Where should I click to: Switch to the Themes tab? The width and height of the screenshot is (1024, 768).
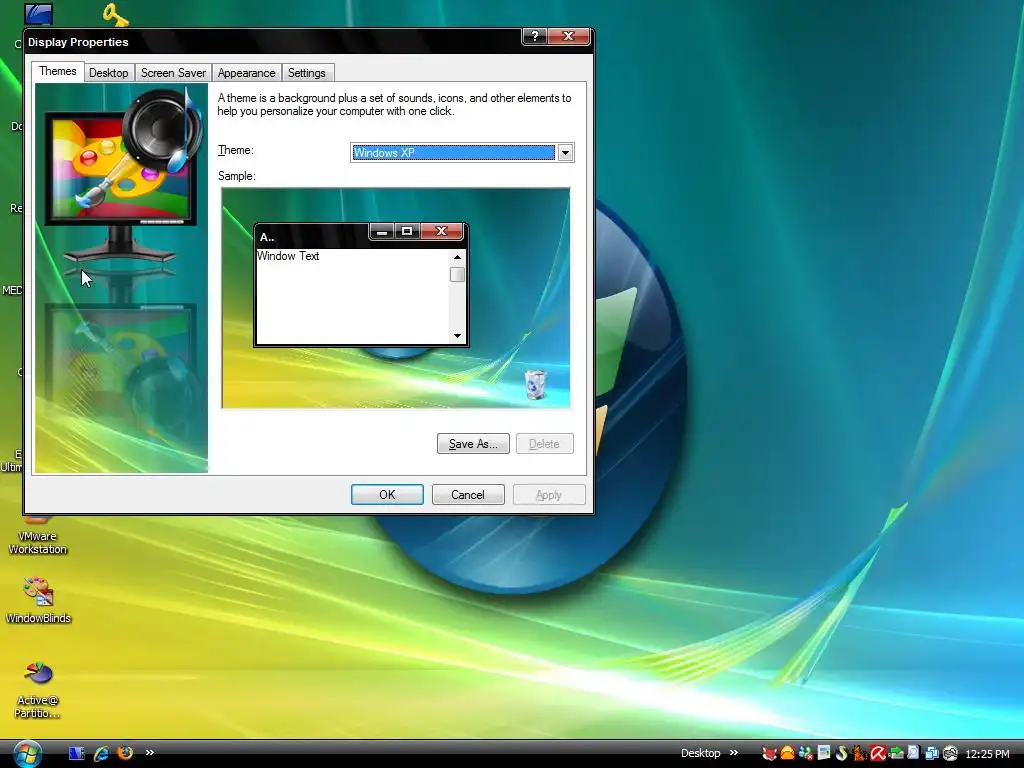[x=57, y=71]
